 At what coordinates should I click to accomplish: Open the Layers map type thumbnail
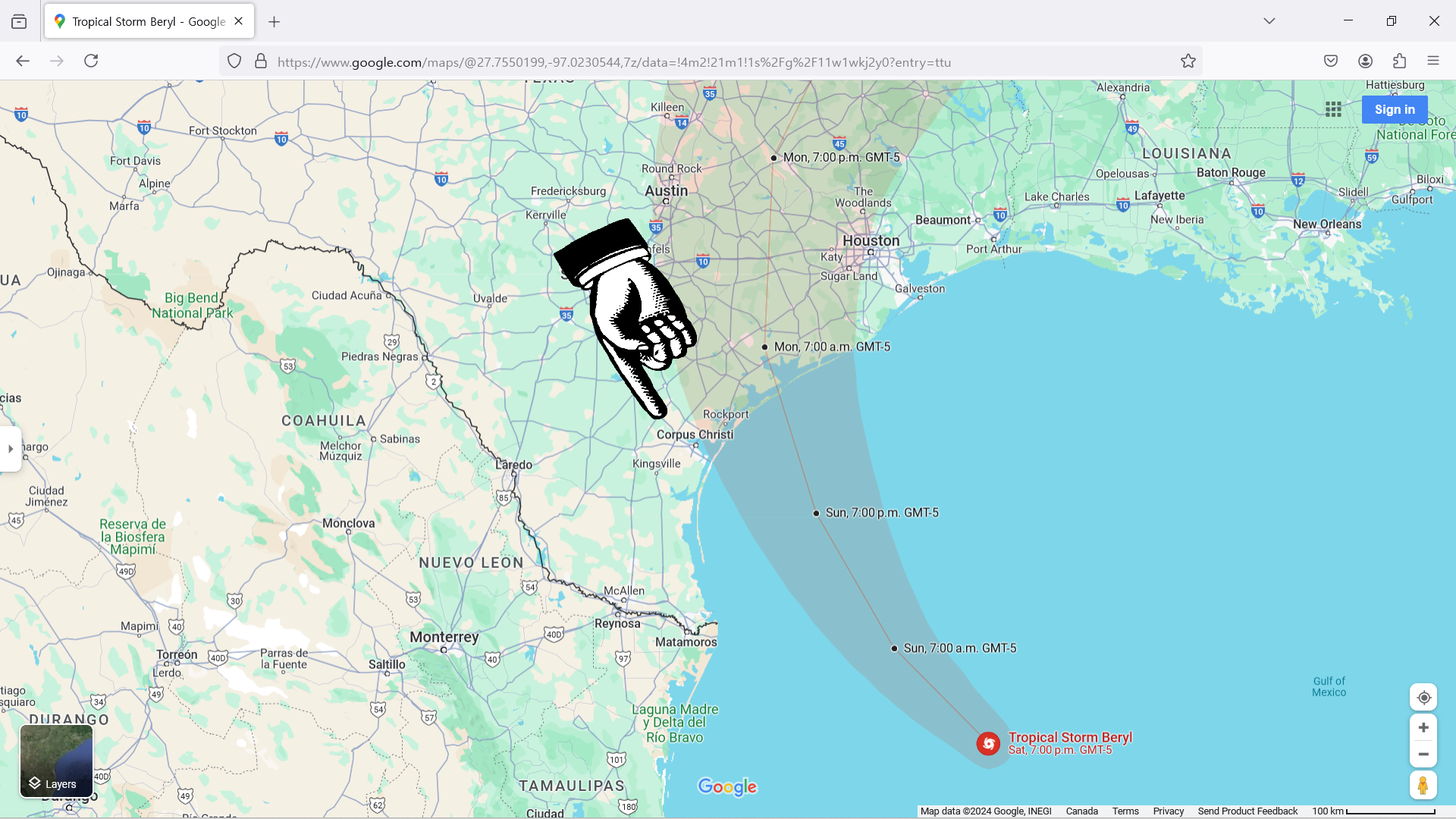tap(56, 761)
